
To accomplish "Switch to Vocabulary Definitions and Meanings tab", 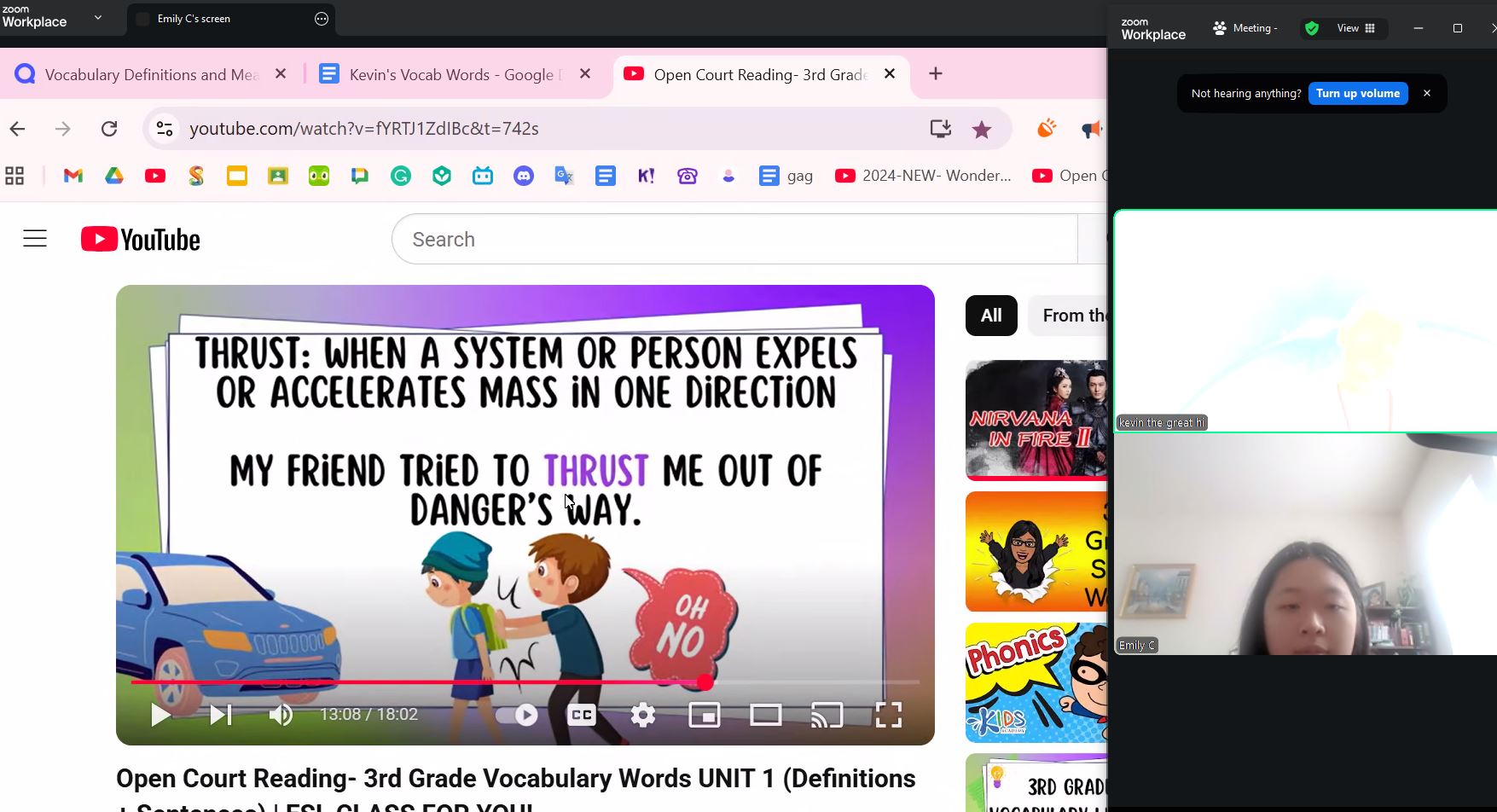I will coord(150,75).
